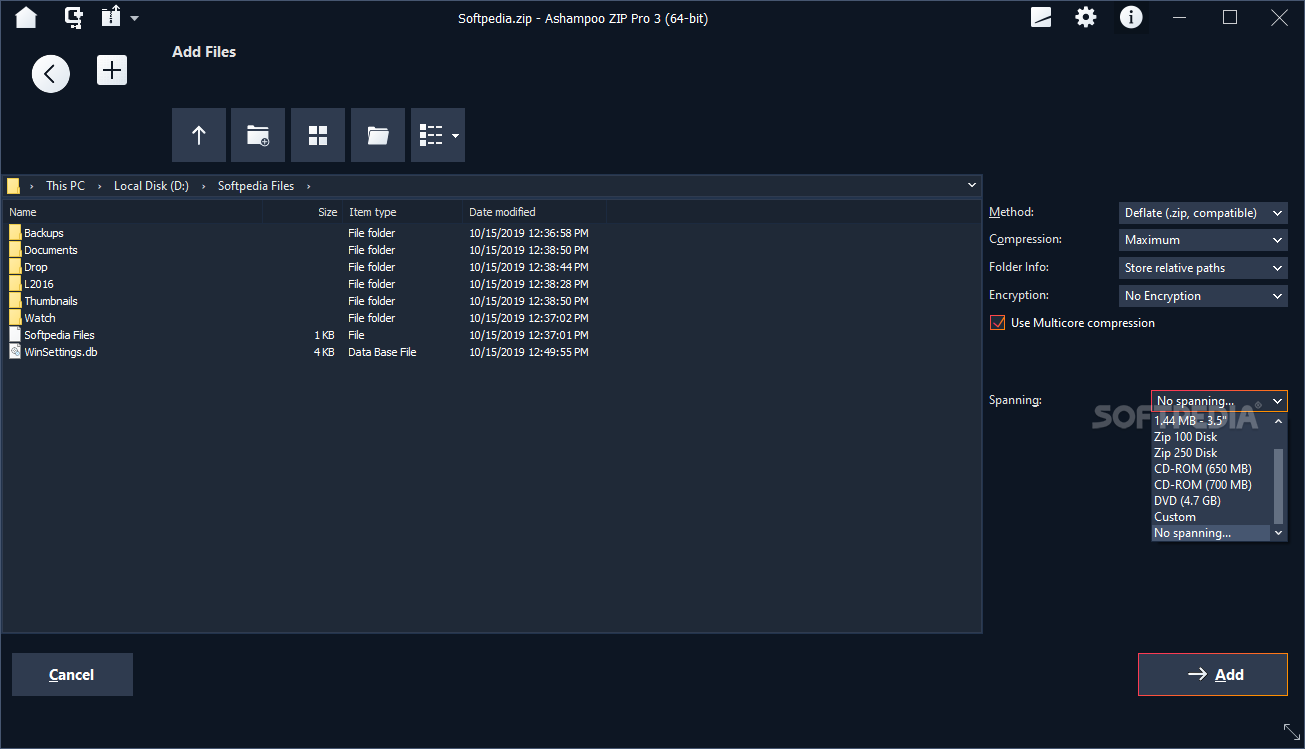Screen dimensions: 1305x749
Task: Choose CD-ROM (700 MB) option
Action: [x=1212, y=485]
